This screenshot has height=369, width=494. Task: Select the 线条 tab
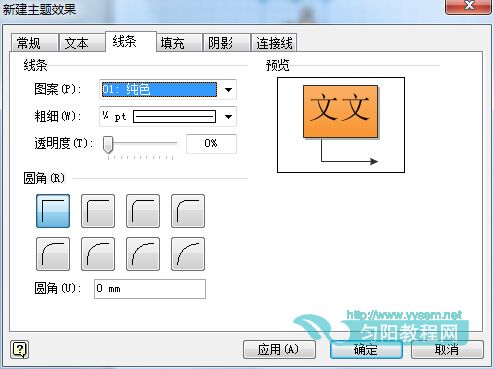pos(131,42)
